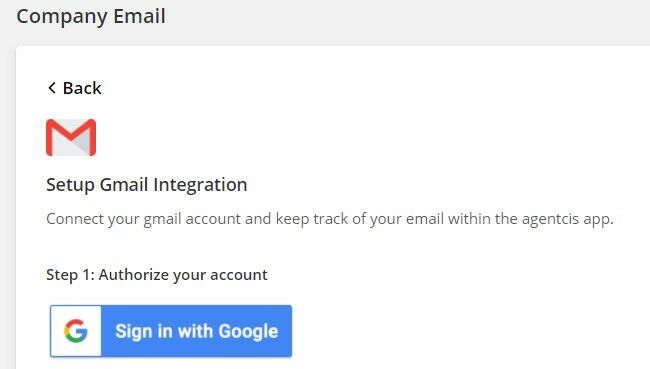Click "Sign in" text on blue button

tap(143, 331)
